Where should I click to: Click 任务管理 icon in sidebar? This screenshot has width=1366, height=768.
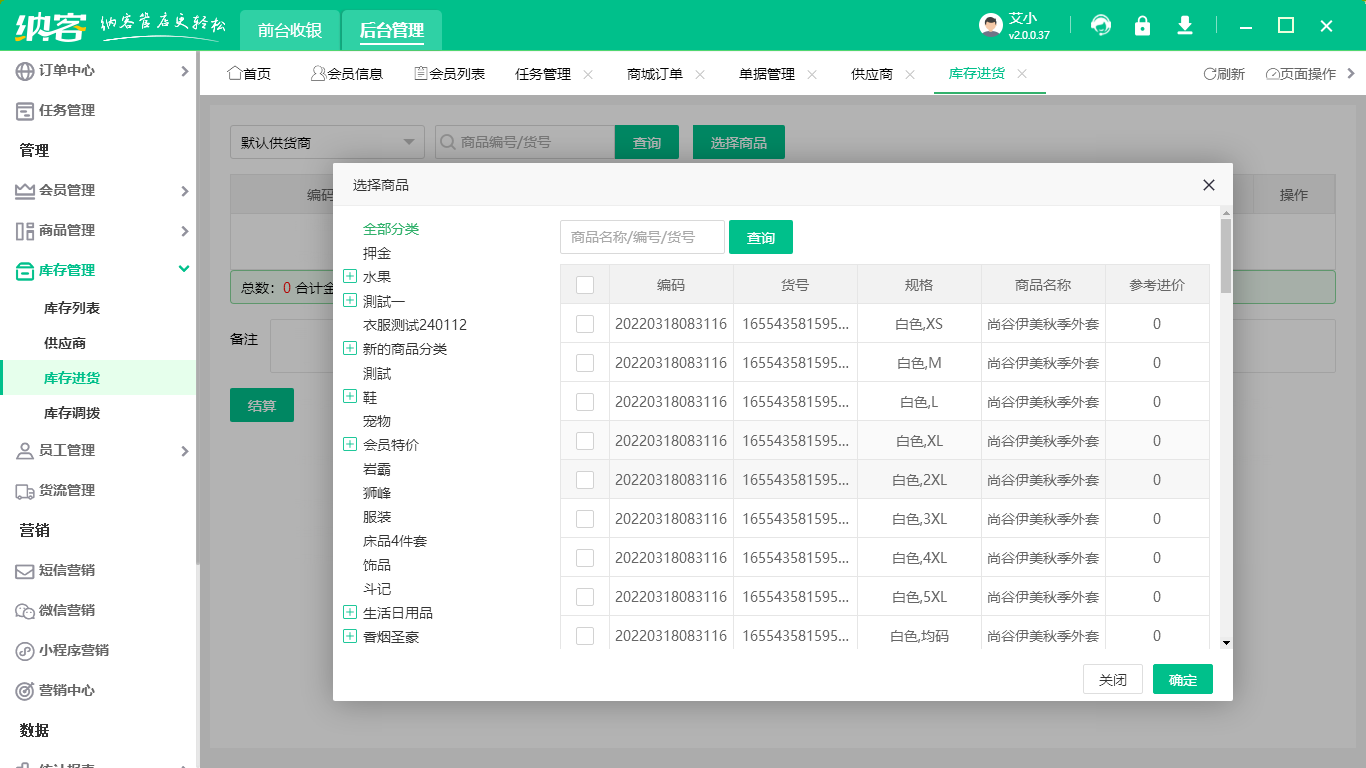pos(25,110)
